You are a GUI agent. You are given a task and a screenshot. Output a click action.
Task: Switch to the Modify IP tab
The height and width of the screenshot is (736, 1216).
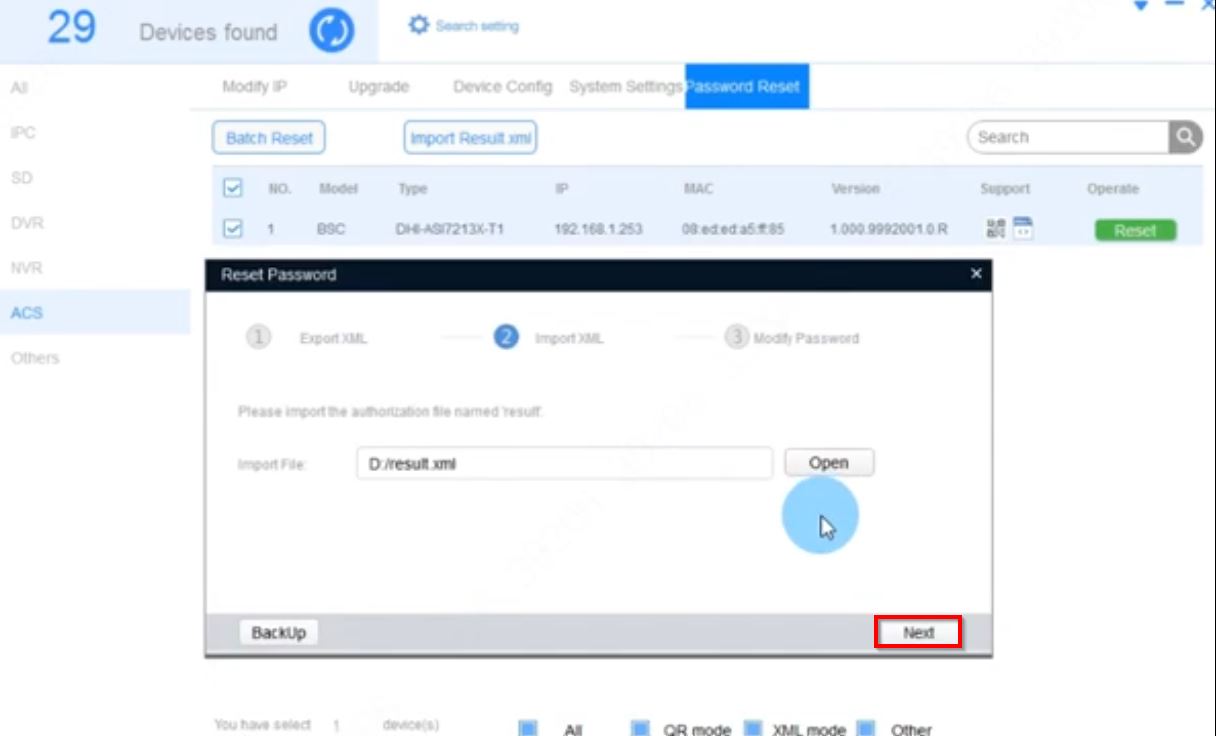(x=254, y=87)
